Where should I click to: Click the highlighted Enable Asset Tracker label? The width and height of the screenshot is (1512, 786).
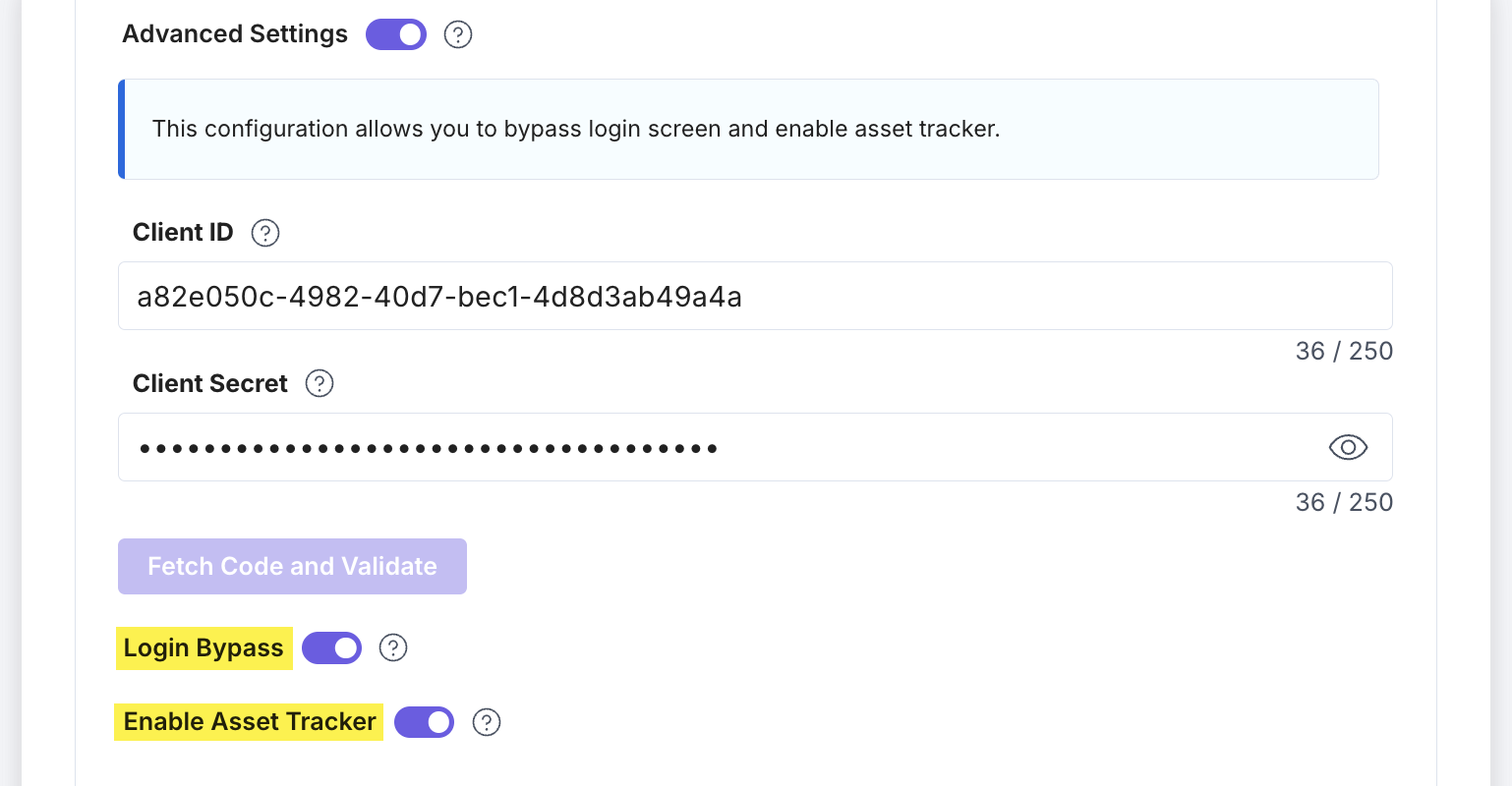click(248, 722)
